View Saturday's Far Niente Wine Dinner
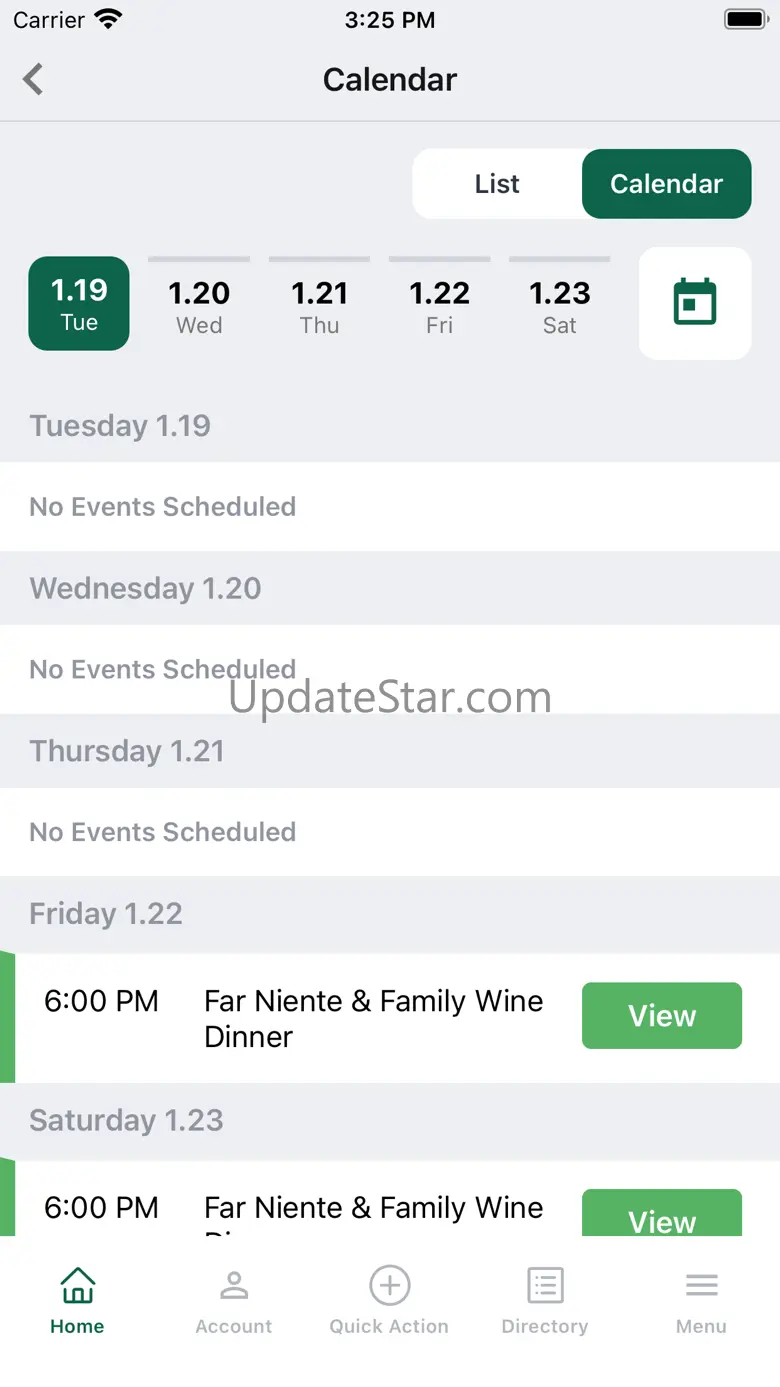 click(x=662, y=1213)
